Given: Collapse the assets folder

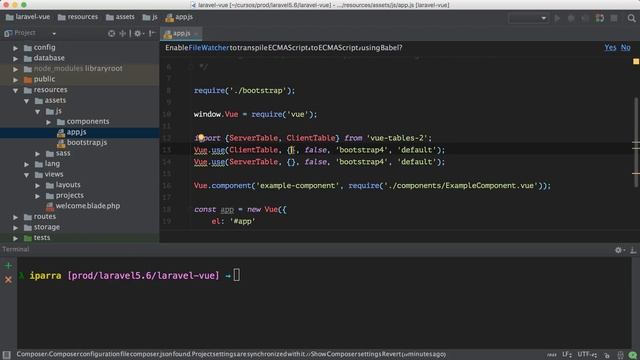Looking at the screenshot, I should pos(27,101).
